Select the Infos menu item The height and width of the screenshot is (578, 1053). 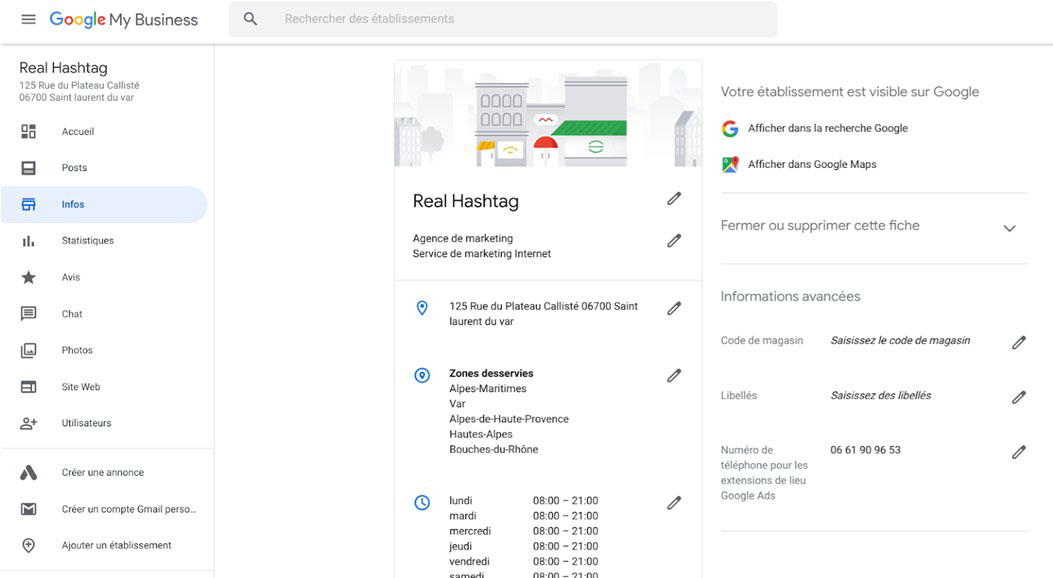(x=104, y=204)
